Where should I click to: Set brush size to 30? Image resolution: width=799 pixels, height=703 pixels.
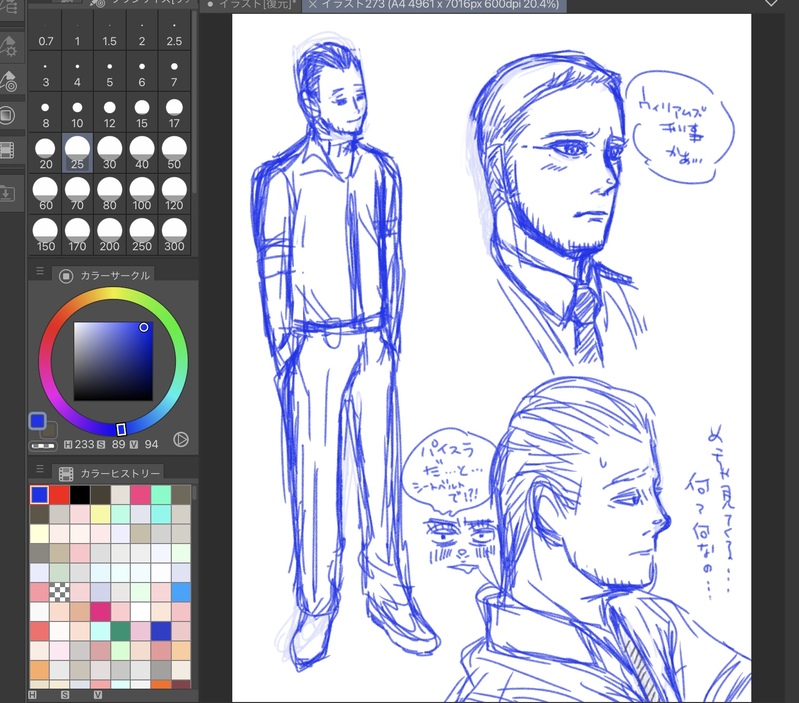(x=110, y=153)
